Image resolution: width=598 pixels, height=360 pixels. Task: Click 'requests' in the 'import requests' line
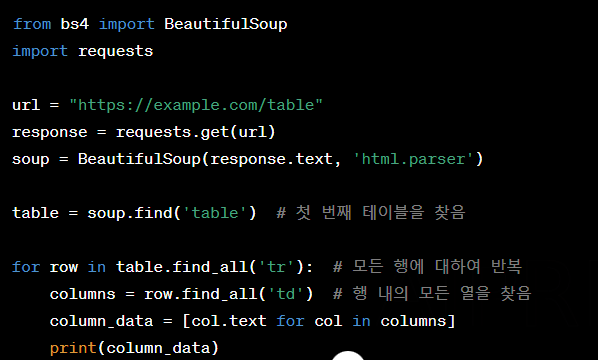click(115, 51)
